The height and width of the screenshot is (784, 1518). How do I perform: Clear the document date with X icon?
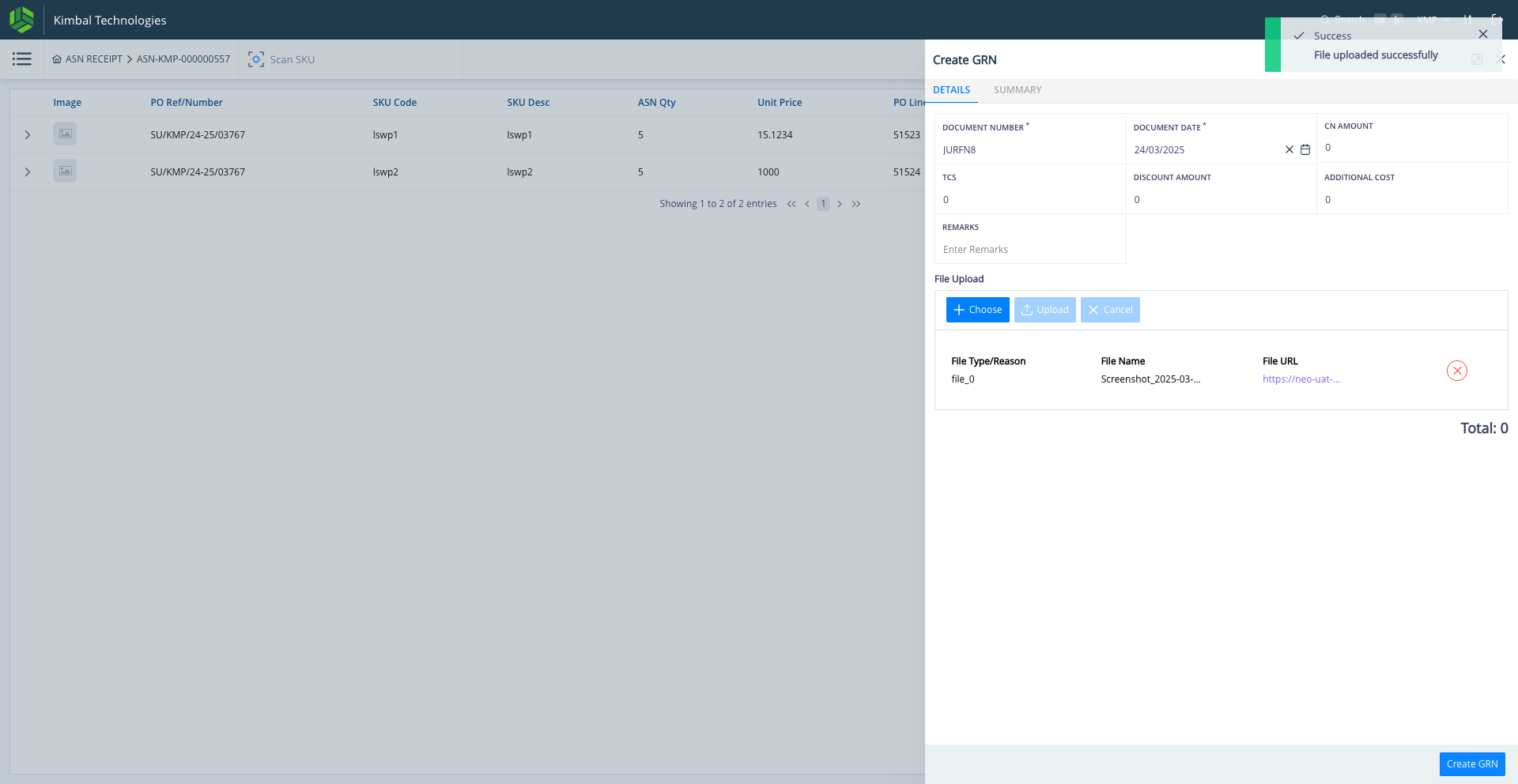[1290, 149]
